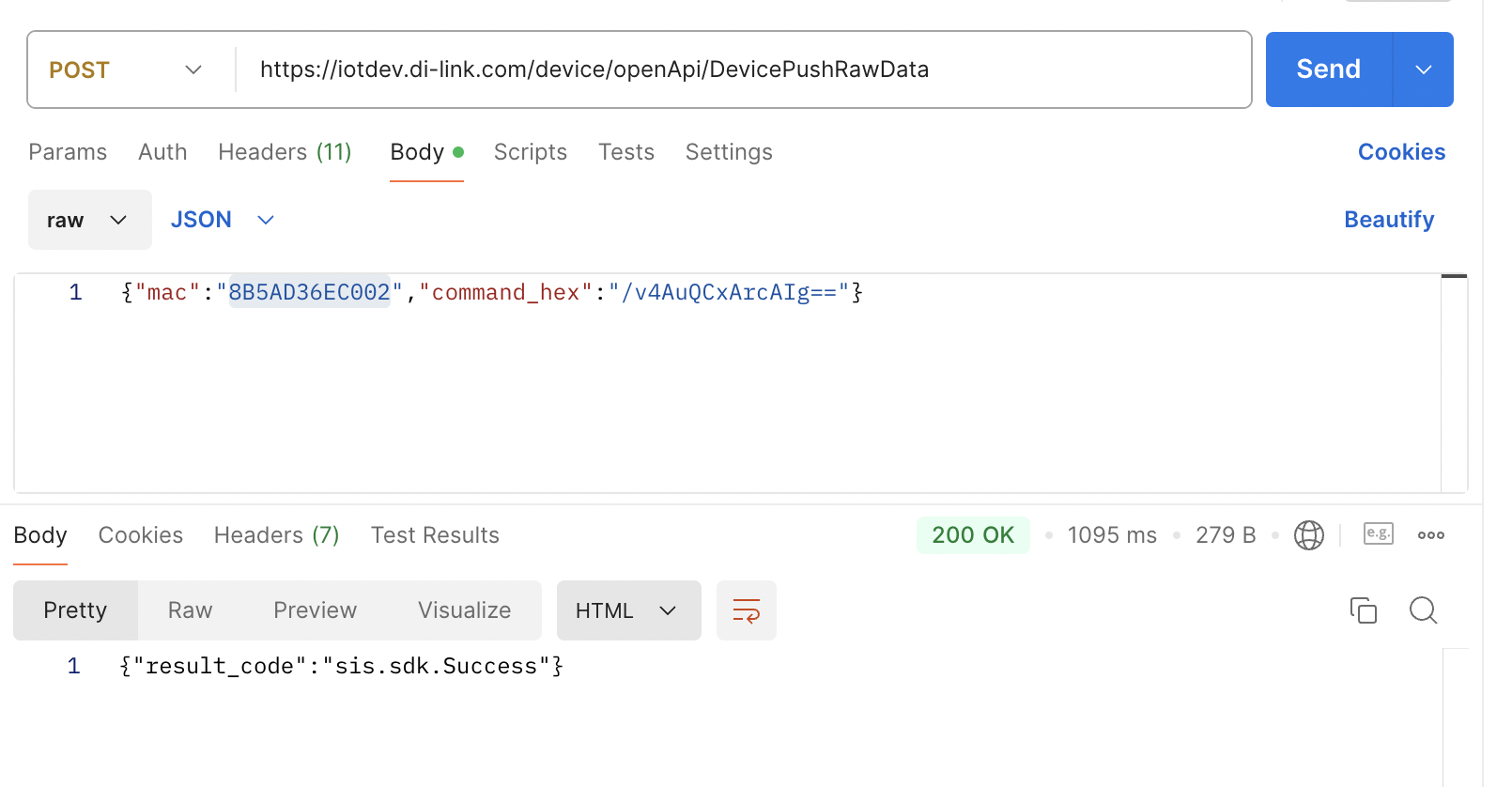Screen dimensions: 1512x787
Task: Select the request Body tab
Action: point(426,152)
